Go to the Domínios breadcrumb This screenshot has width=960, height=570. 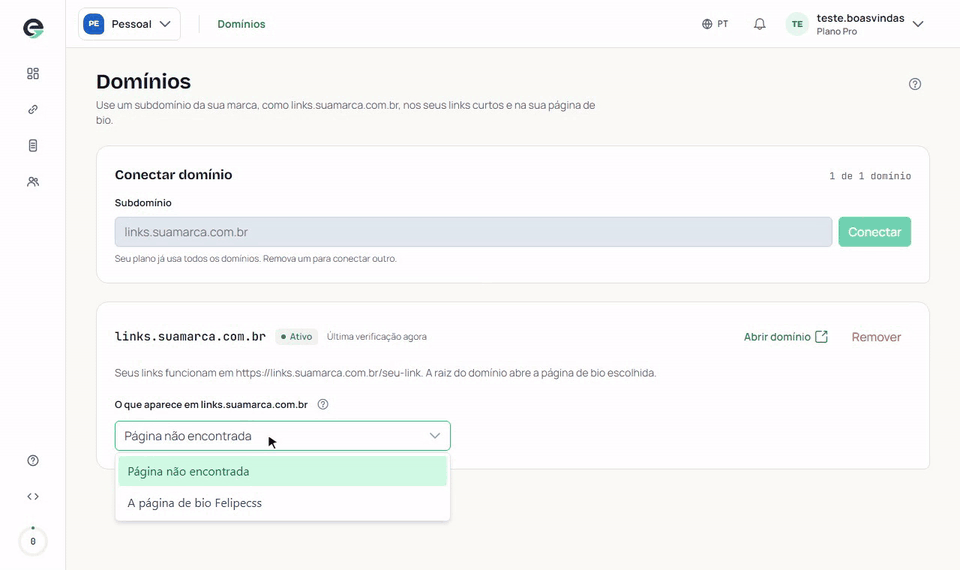click(x=241, y=24)
